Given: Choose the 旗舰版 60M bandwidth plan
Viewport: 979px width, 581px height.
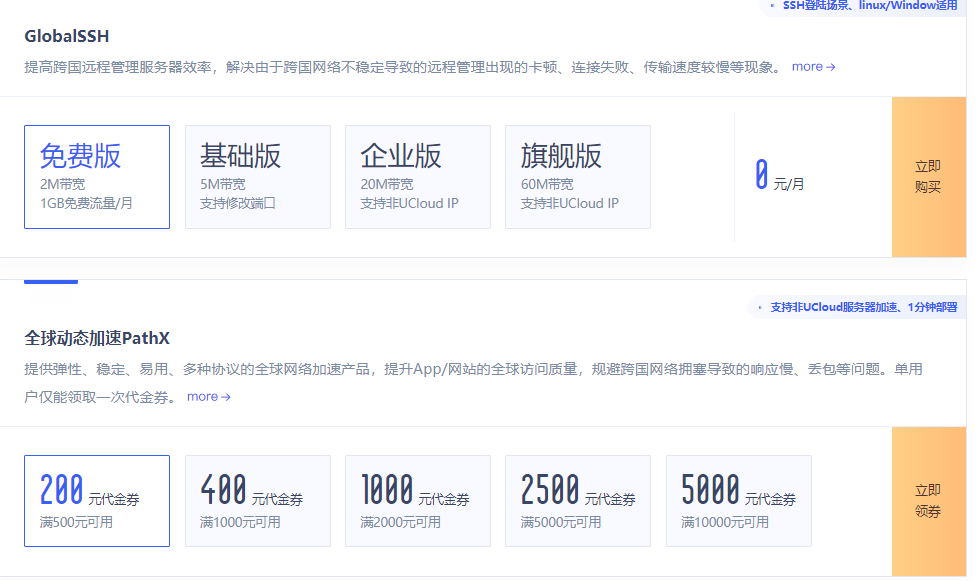Looking at the screenshot, I should (x=578, y=177).
